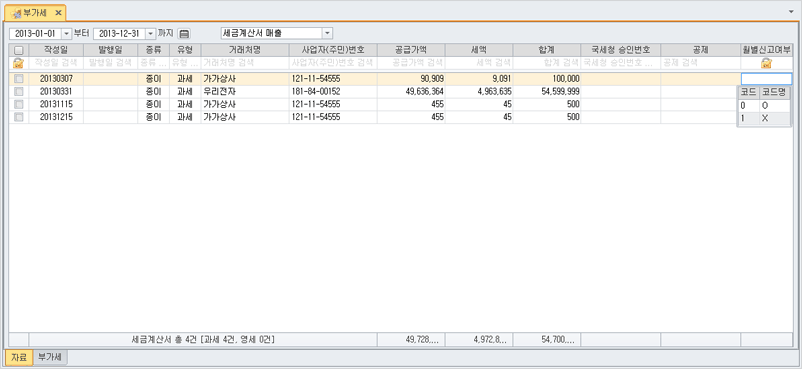This screenshot has height=369, width=802.
Task: Sort by the 유형 column header
Action: 185,50
